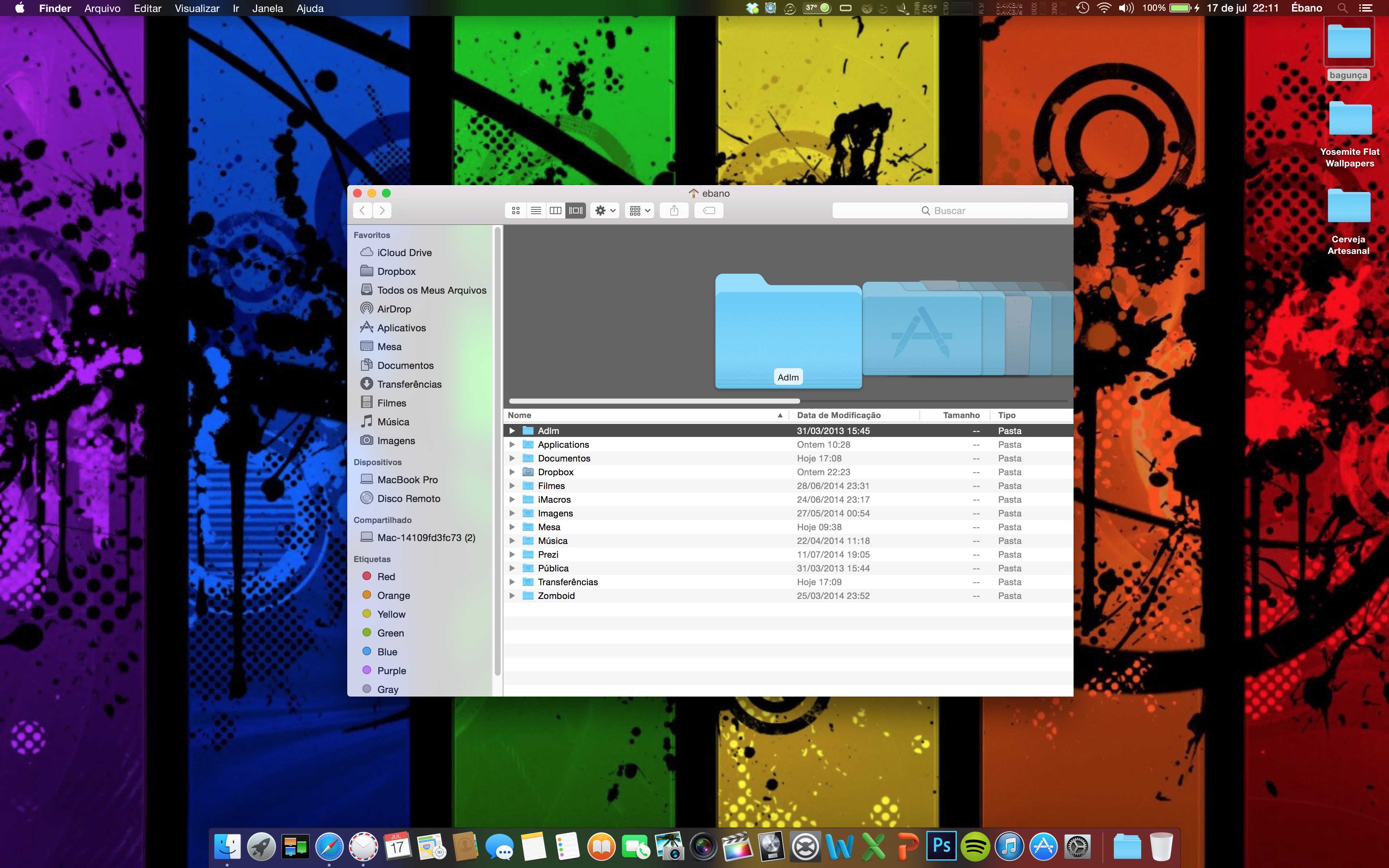Open AirDrop in the sidebar
1389x868 pixels.
pos(394,309)
